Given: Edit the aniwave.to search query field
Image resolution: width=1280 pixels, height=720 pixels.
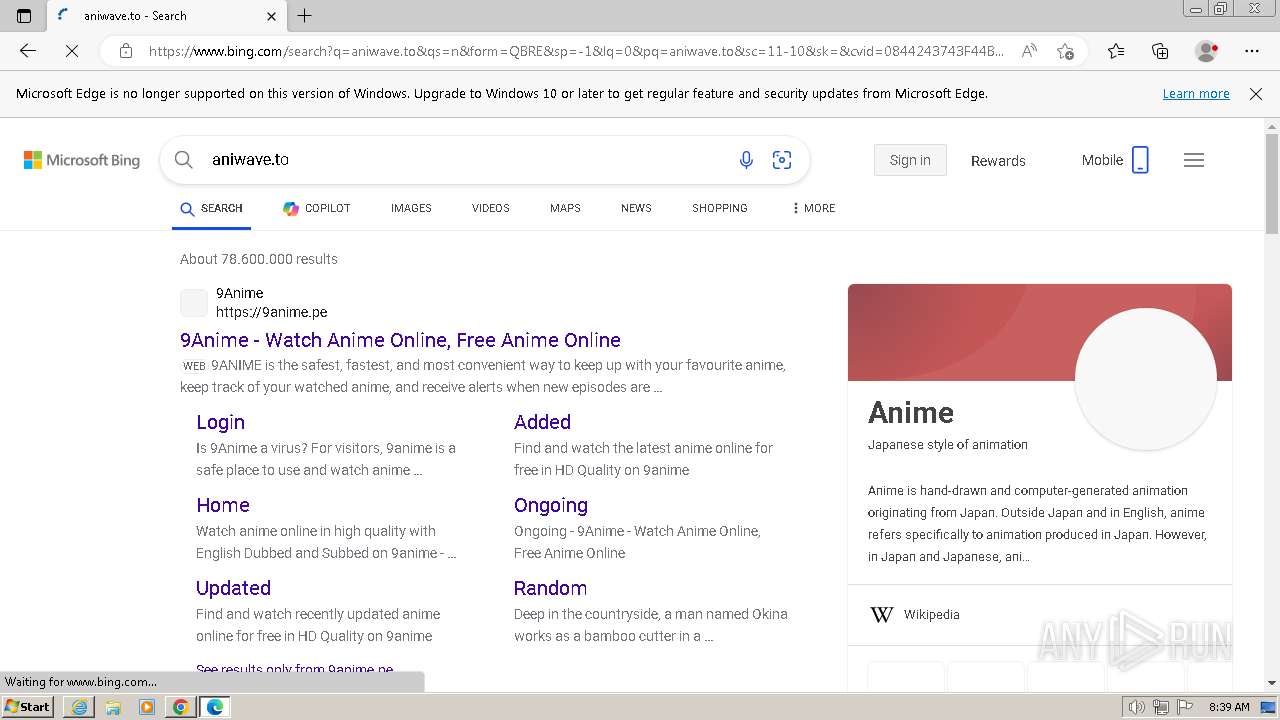Looking at the screenshot, I should click(x=465, y=160).
